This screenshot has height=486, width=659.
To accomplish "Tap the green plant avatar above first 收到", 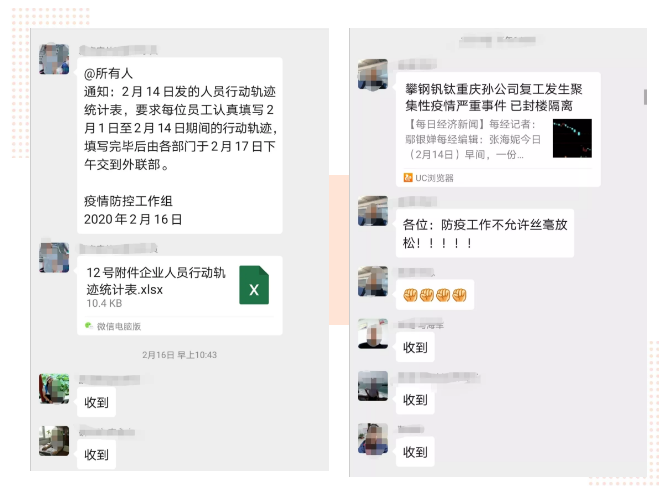I will tap(54, 389).
